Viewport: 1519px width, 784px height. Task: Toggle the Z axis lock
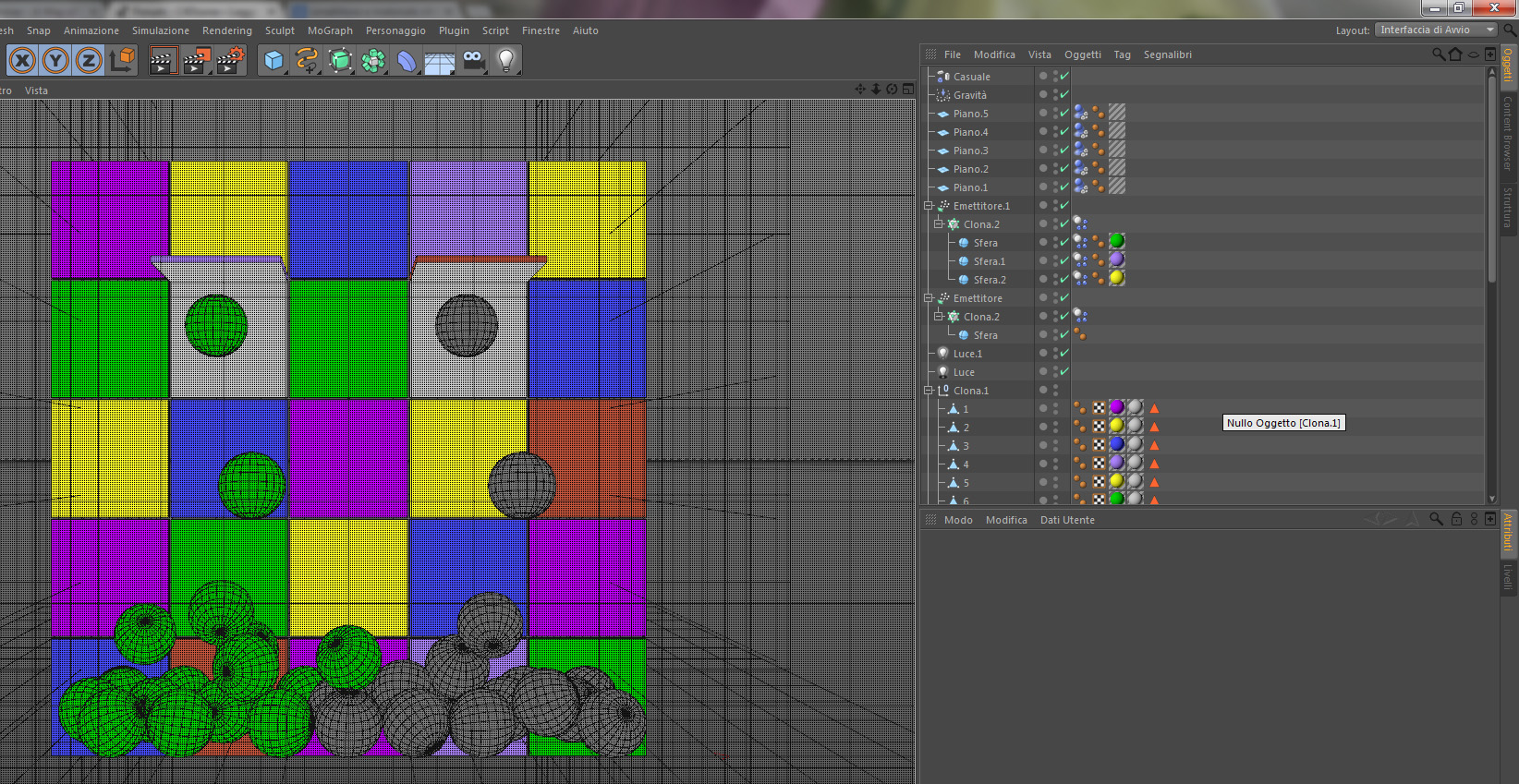pyautogui.click(x=88, y=61)
